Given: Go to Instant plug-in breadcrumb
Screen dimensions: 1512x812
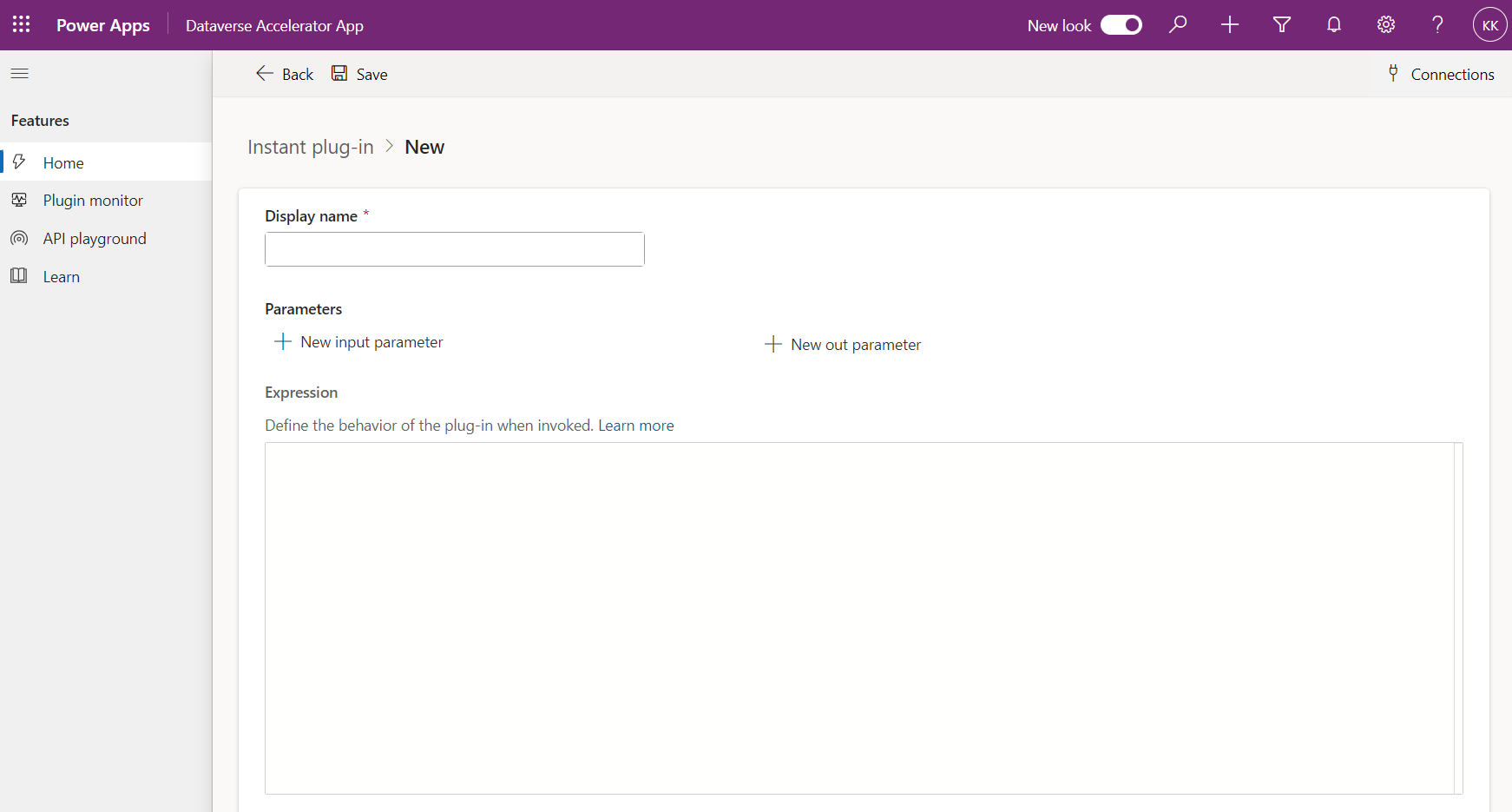Looking at the screenshot, I should (x=311, y=148).
